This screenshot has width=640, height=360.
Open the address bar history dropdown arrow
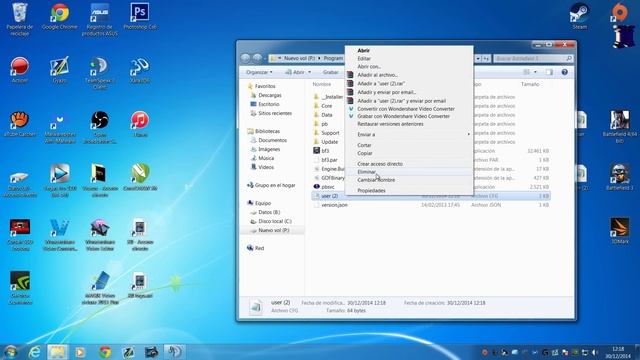coord(478,58)
